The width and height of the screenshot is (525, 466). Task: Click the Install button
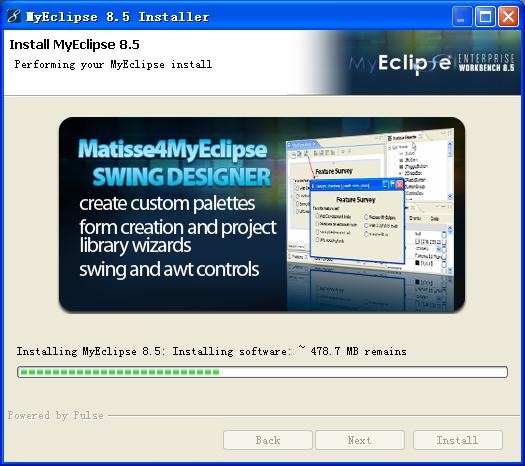tap(458, 440)
